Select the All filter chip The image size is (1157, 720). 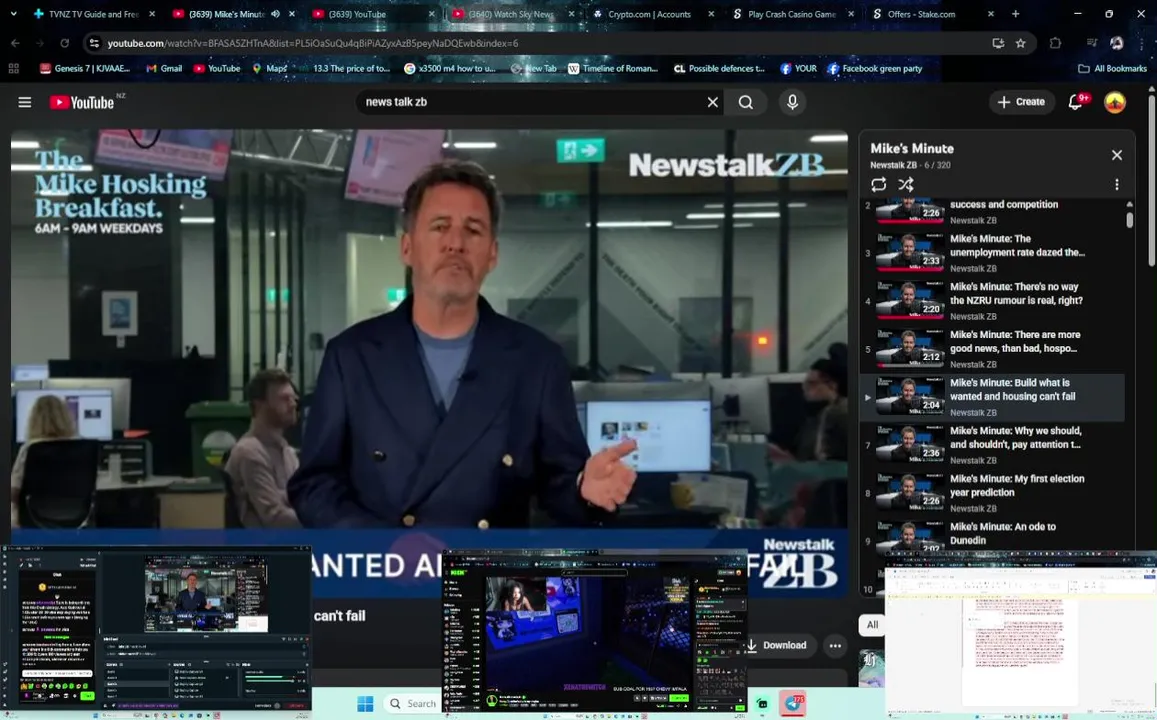point(872,625)
